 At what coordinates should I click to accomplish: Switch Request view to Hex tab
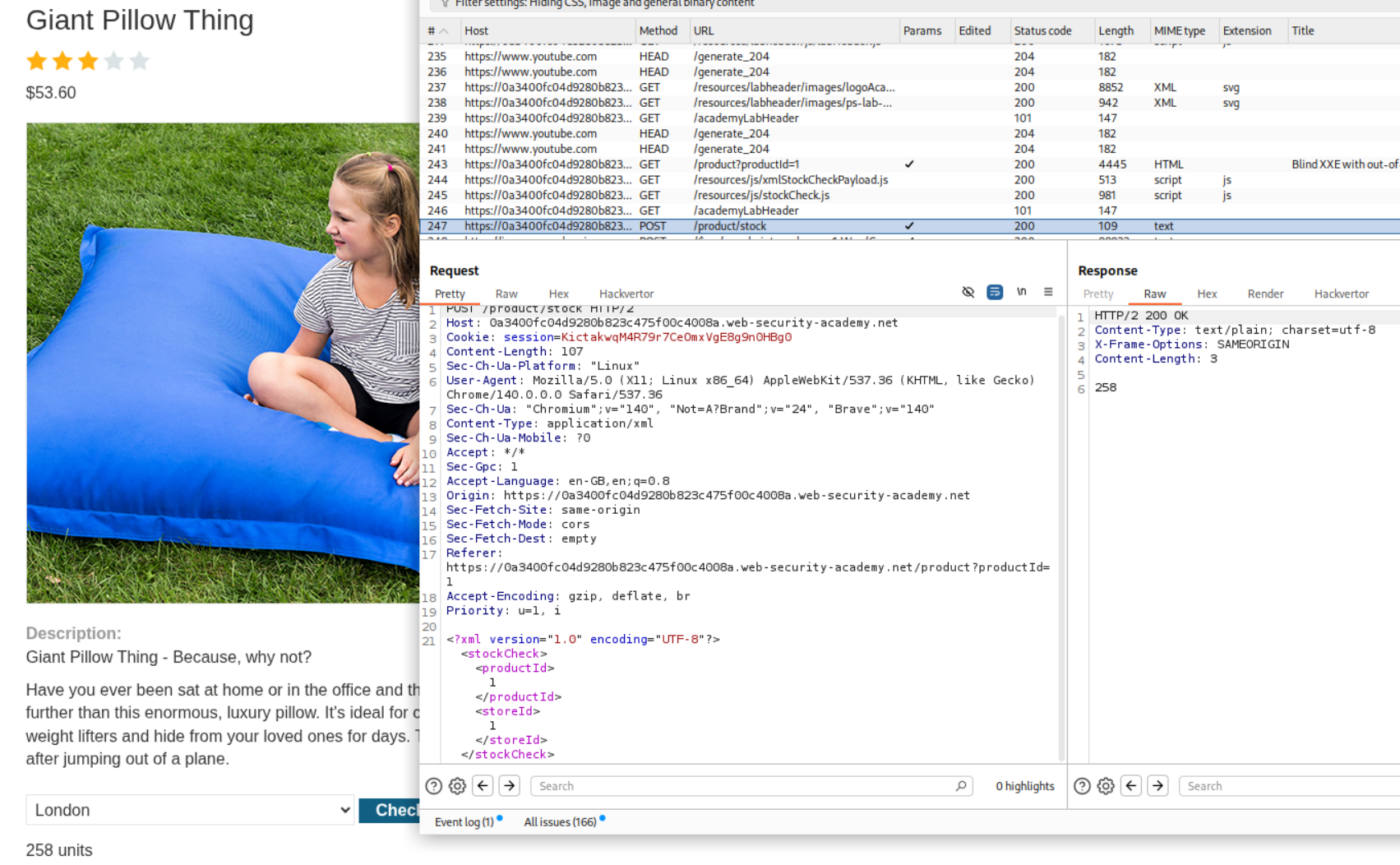click(558, 294)
